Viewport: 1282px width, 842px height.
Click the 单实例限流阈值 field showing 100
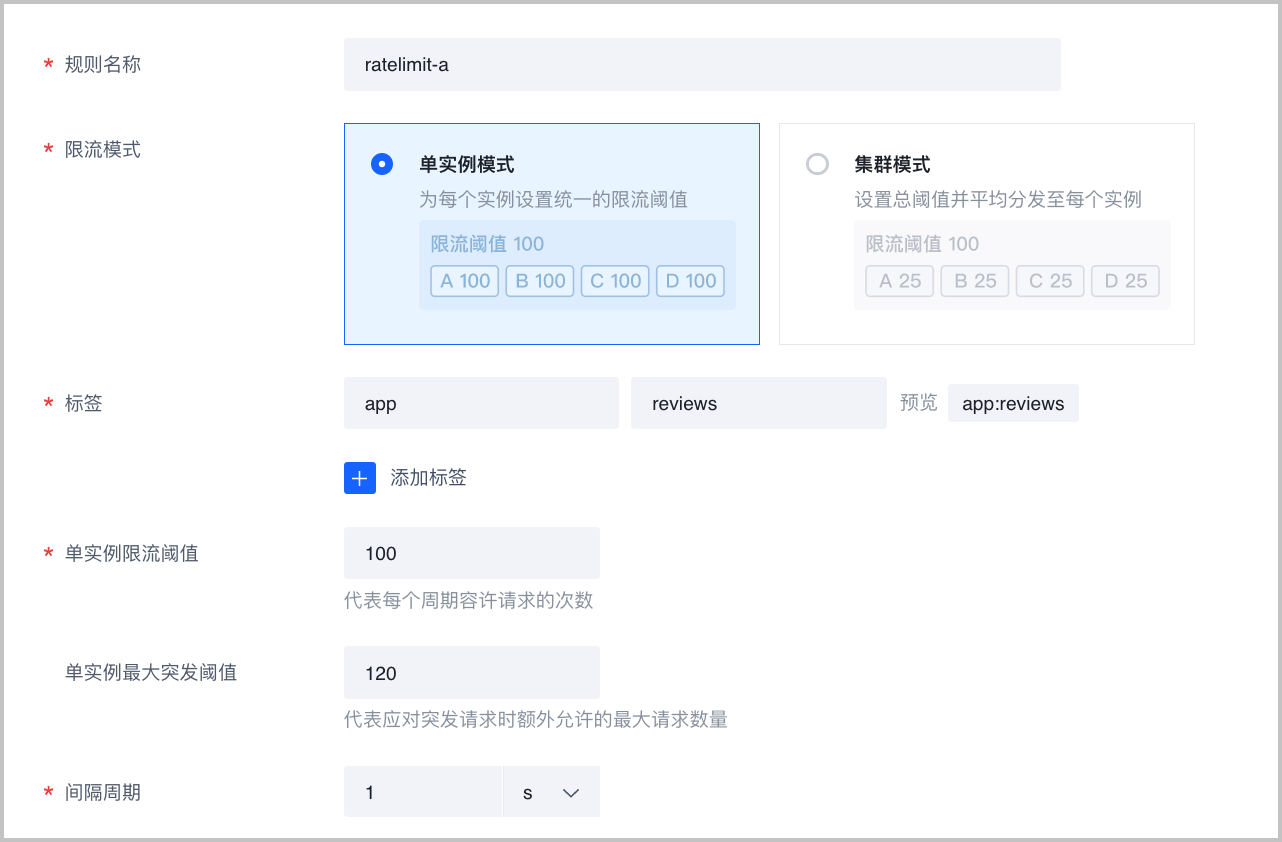click(x=471, y=554)
